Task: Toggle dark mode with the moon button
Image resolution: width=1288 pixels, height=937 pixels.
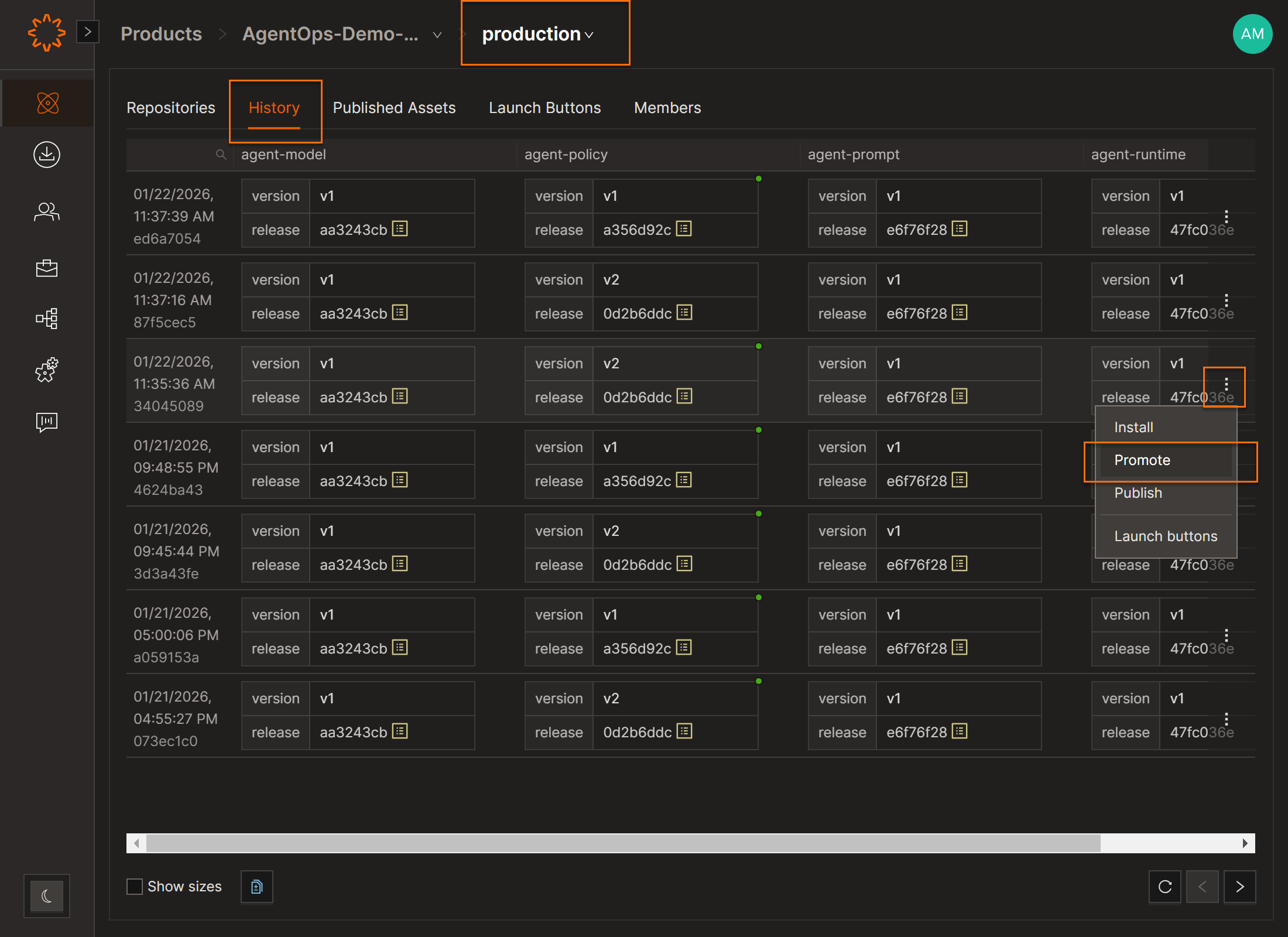Action: coord(47,896)
